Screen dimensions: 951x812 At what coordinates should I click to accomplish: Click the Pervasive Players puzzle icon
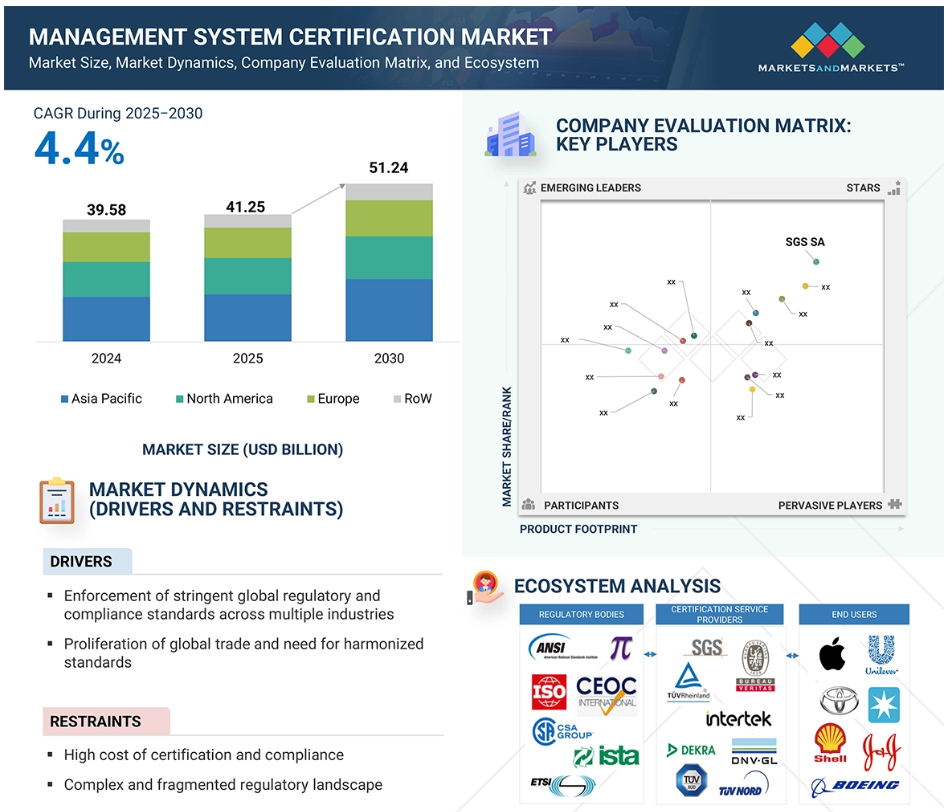click(x=895, y=505)
